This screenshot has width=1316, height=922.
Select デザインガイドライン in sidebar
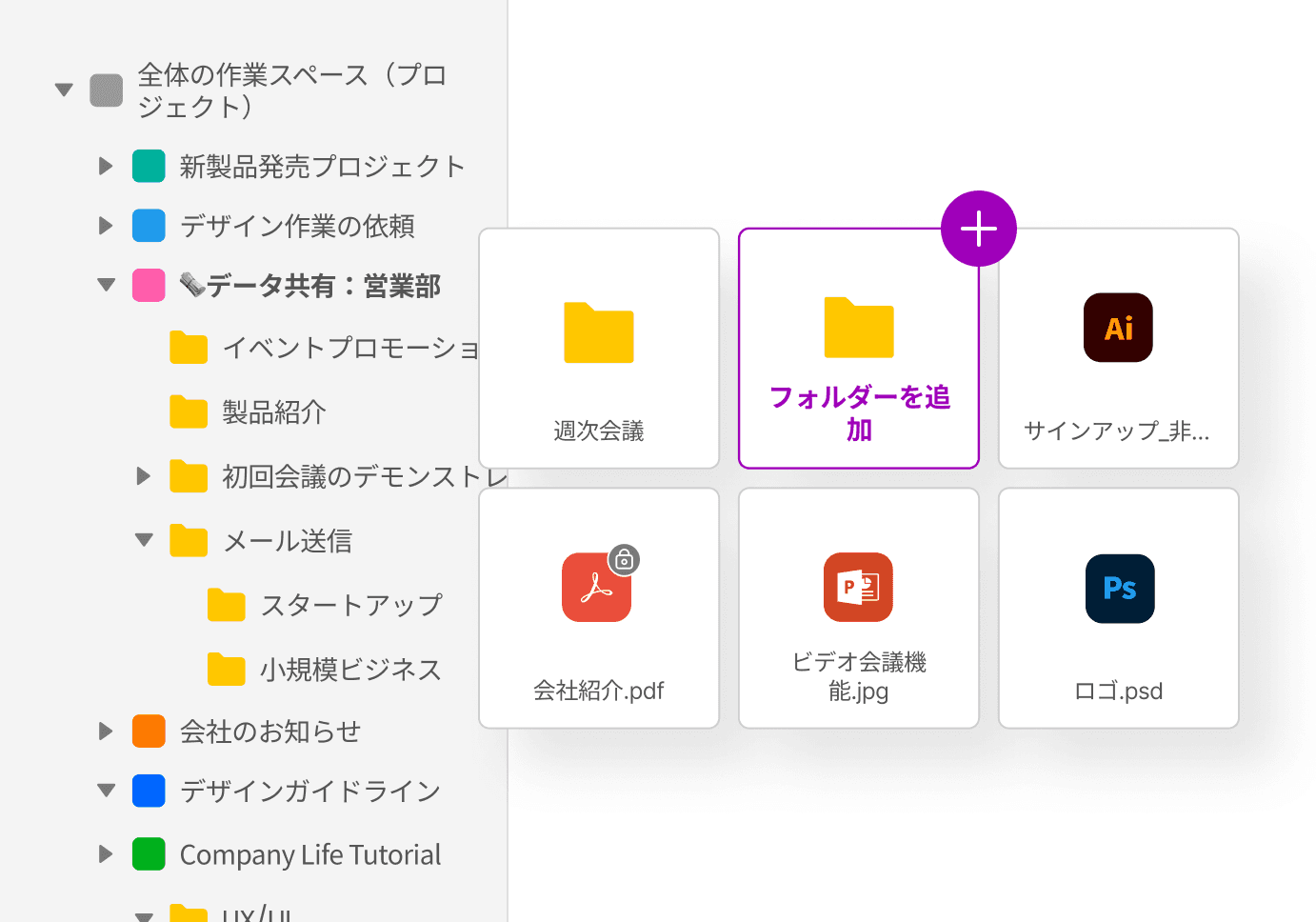[x=310, y=791]
